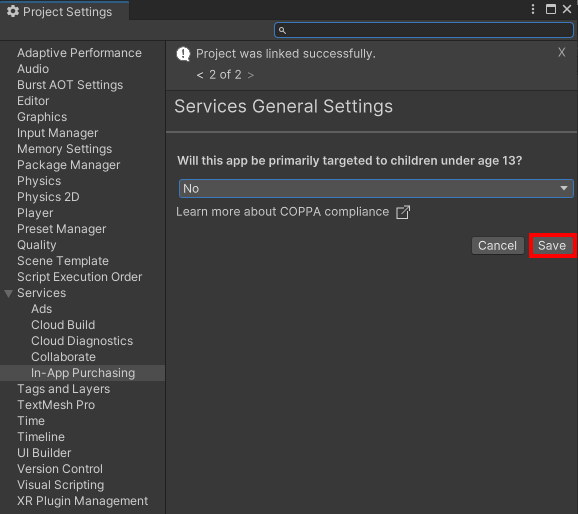Open Physics 2D settings

pyautogui.click(x=48, y=197)
